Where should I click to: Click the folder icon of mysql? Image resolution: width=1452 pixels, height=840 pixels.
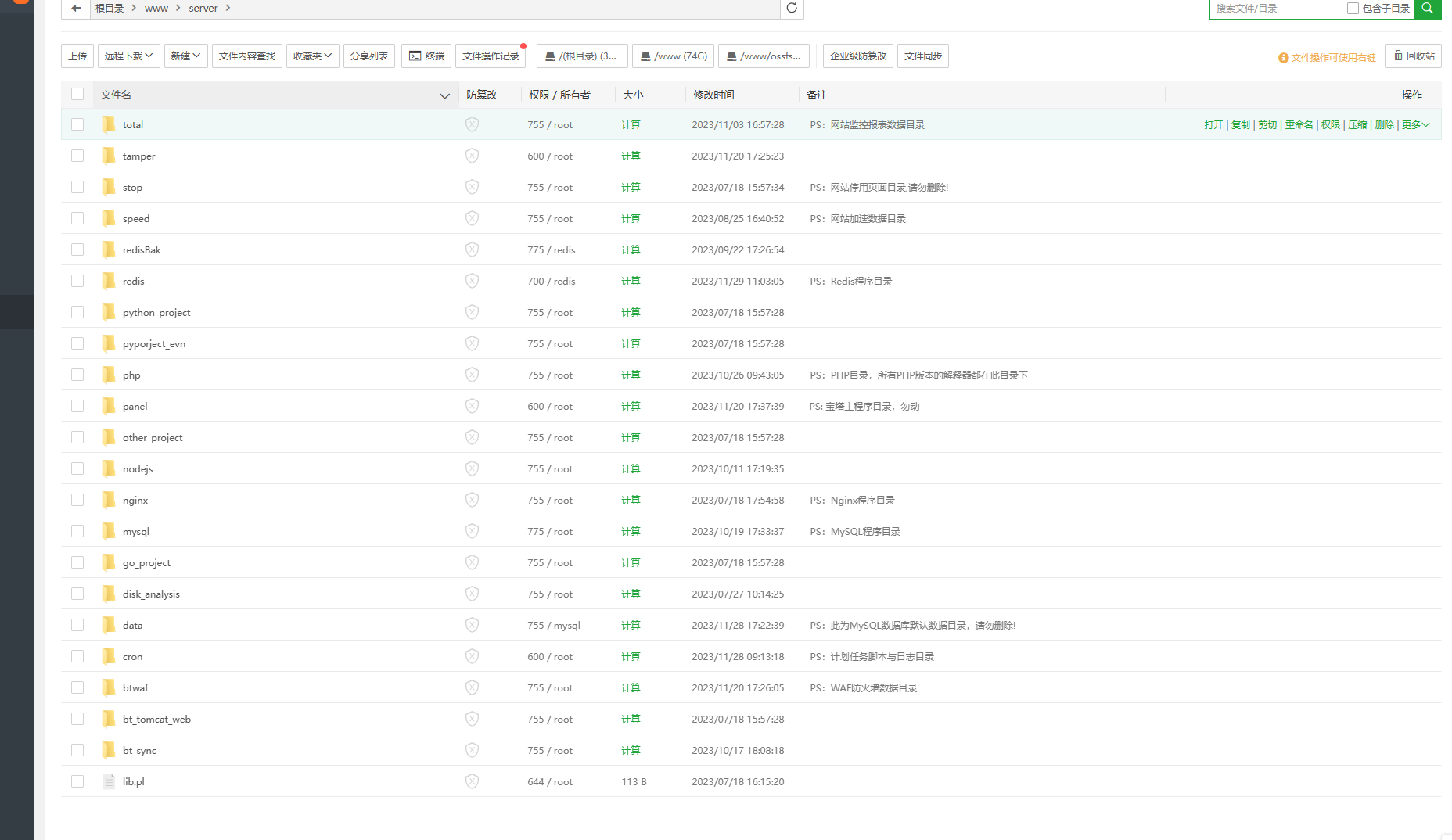pyautogui.click(x=109, y=531)
